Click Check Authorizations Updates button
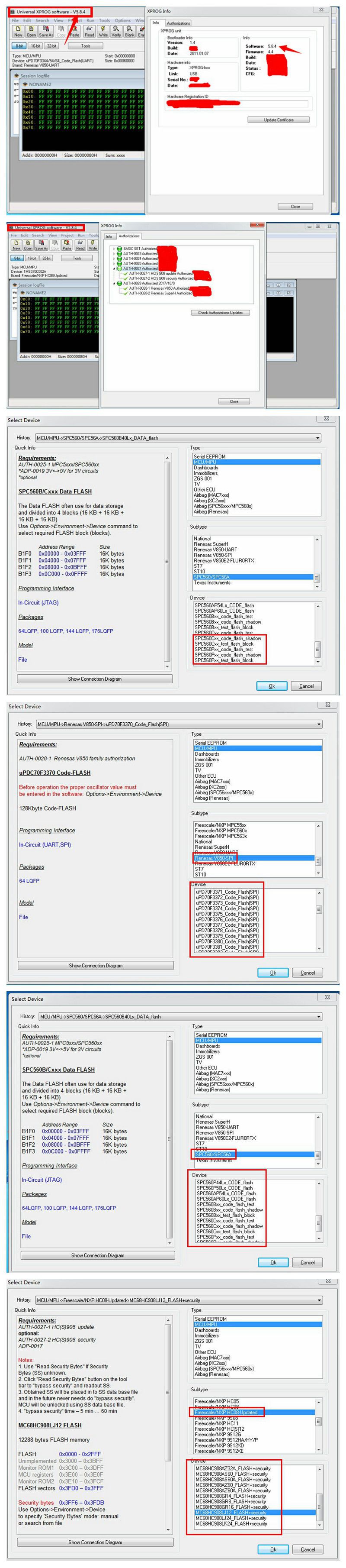Image resolution: width=346 pixels, height=1568 pixels. 220,313
